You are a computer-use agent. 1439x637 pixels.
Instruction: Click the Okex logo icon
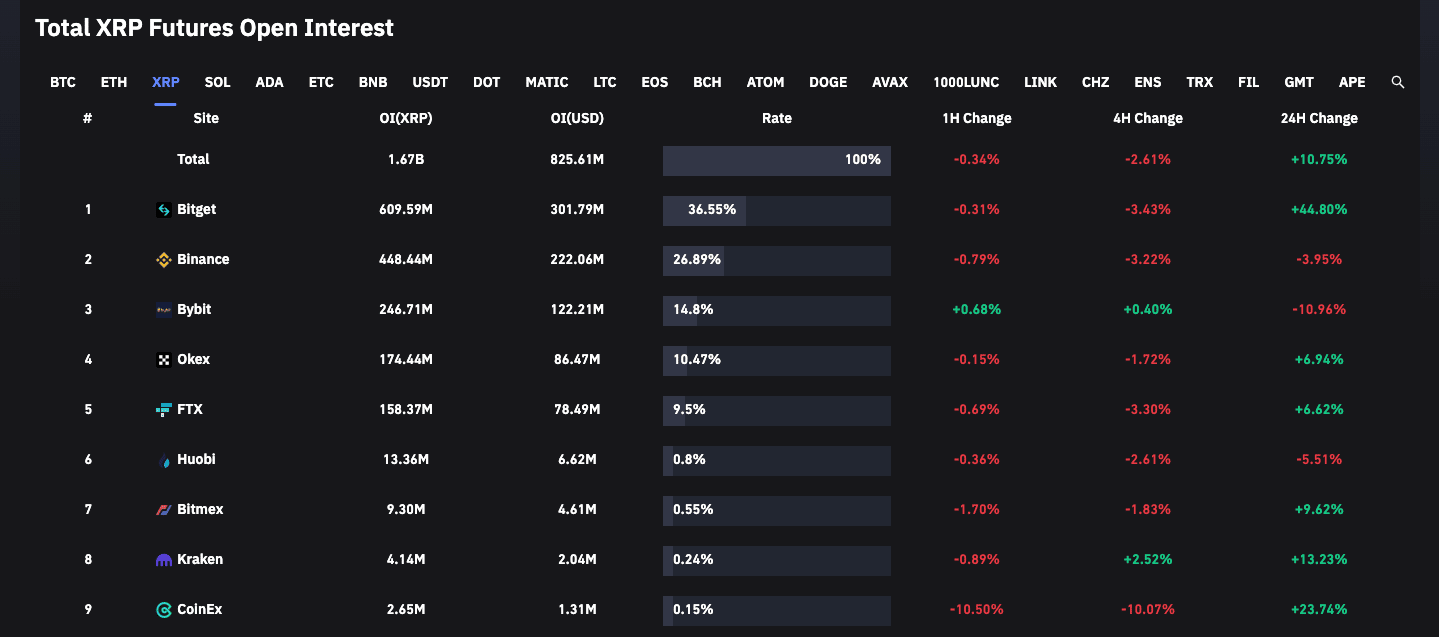[162, 359]
